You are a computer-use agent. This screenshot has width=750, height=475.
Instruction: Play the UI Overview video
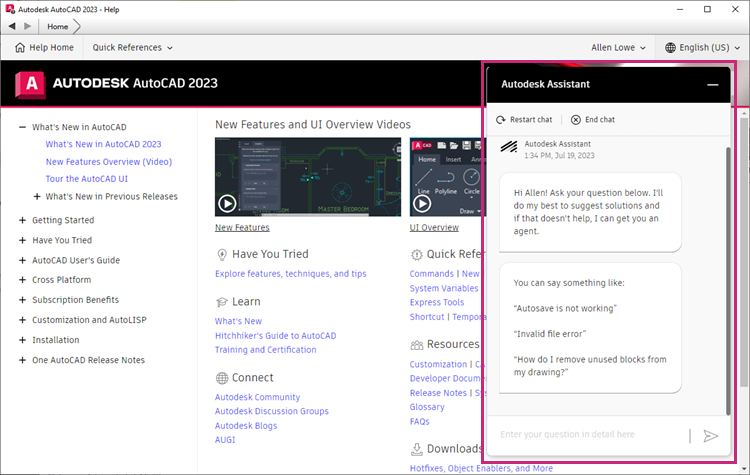[x=421, y=204]
